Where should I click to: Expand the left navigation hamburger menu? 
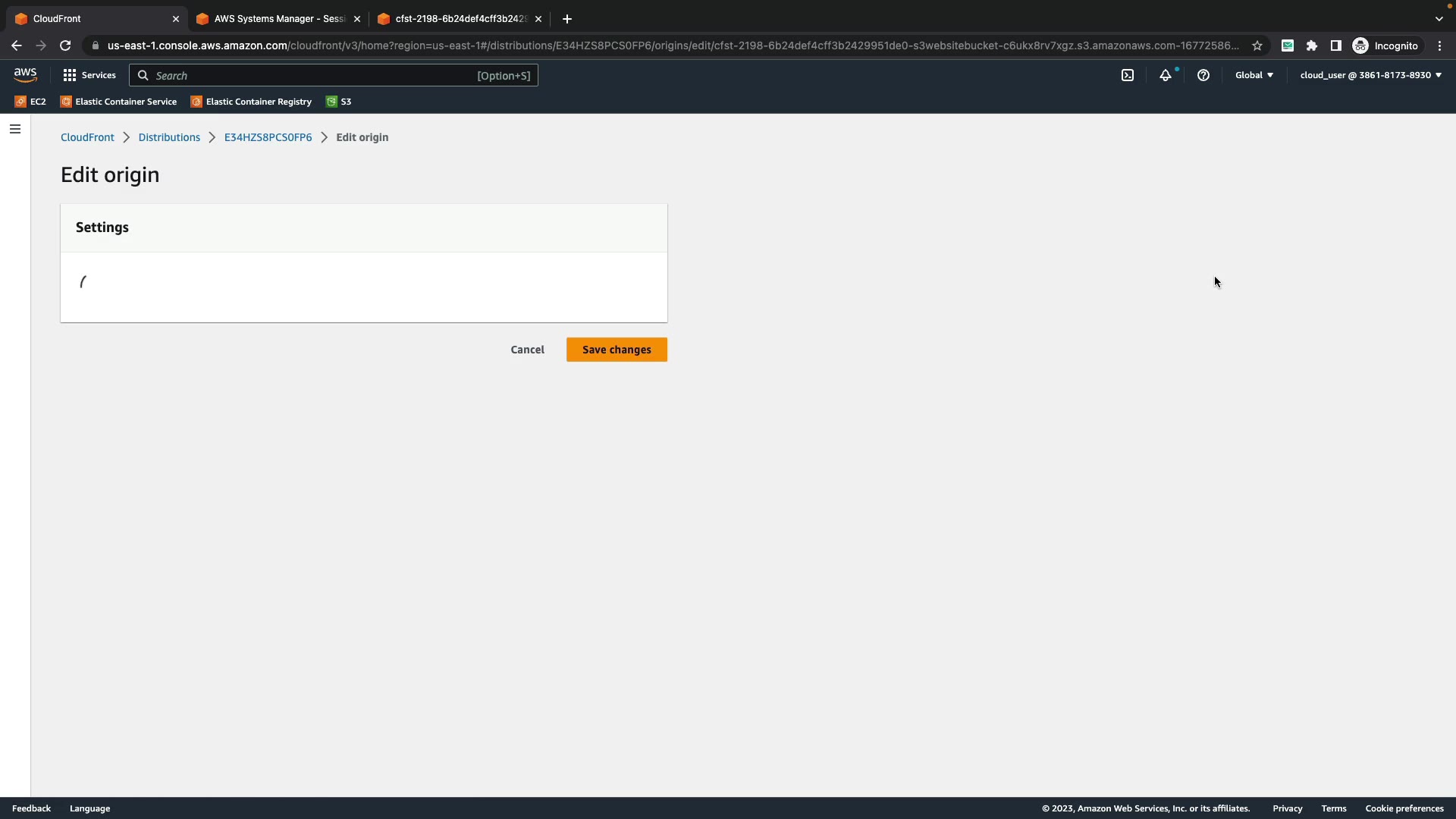coord(15,129)
